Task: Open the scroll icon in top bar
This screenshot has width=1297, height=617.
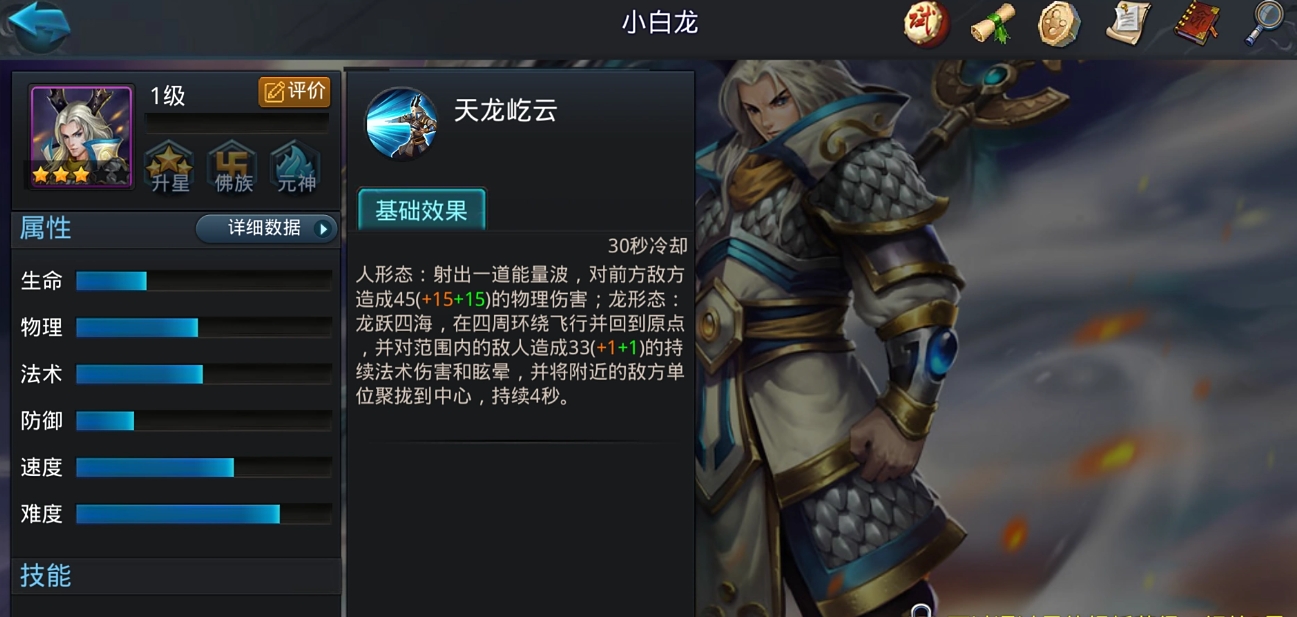Action: tap(993, 24)
